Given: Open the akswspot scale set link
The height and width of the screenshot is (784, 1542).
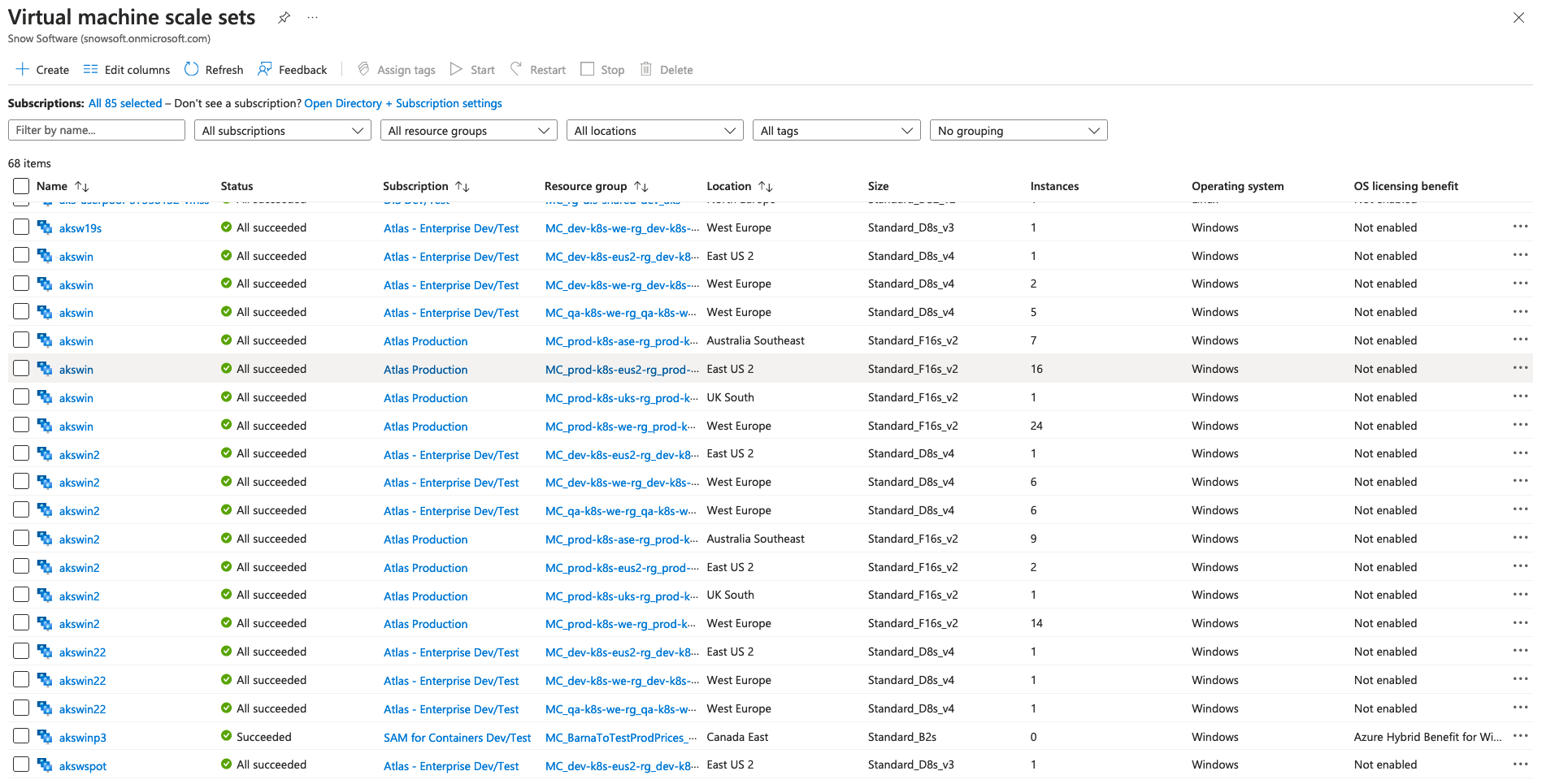Looking at the screenshot, I should click(x=83, y=766).
